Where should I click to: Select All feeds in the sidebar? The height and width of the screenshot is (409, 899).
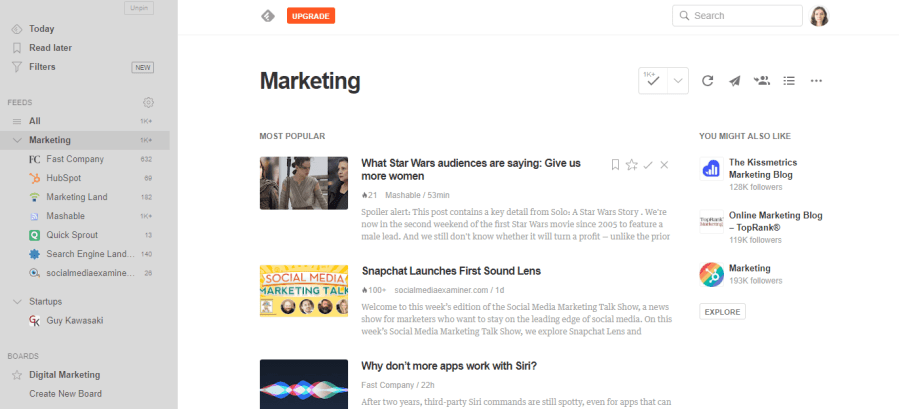tap(34, 122)
